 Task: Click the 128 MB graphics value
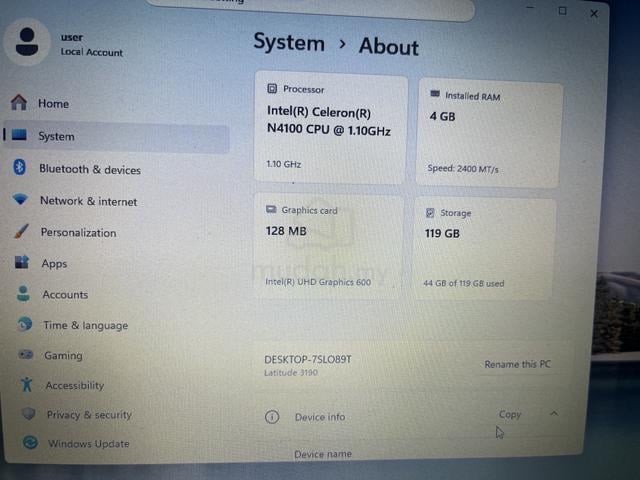pos(286,231)
